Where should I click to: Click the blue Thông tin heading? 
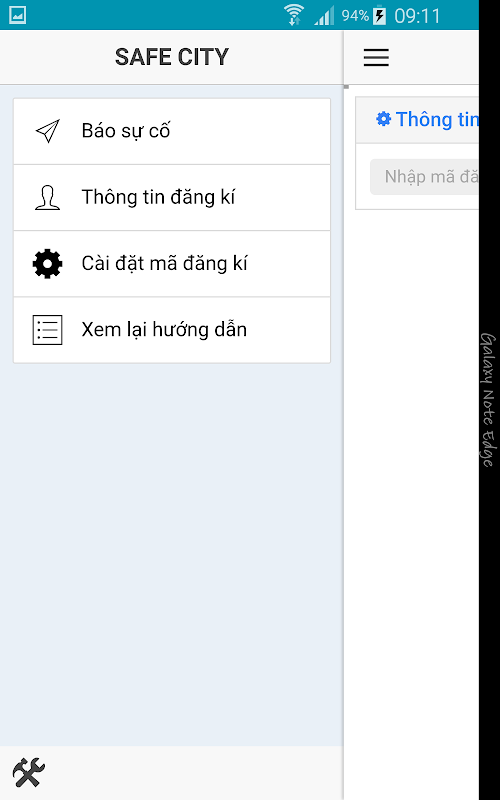coord(437,119)
